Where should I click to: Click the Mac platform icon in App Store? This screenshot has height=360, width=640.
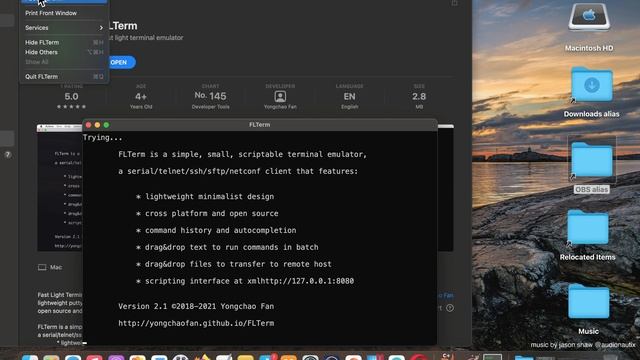click(x=42, y=267)
